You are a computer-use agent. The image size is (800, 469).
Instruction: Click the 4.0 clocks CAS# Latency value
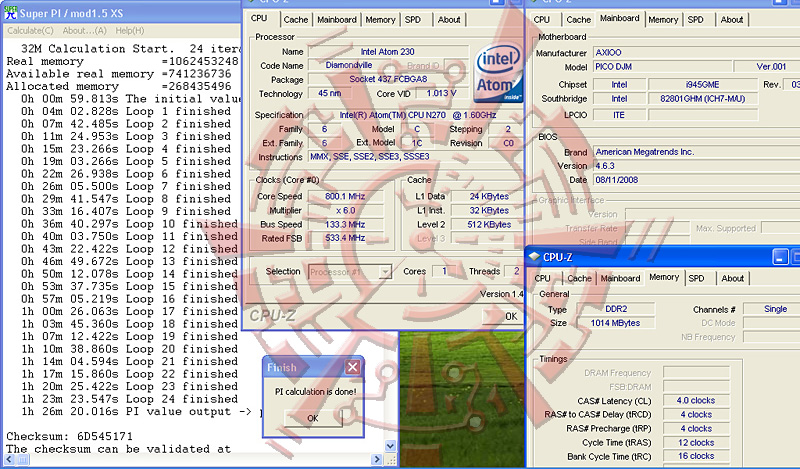click(x=696, y=401)
